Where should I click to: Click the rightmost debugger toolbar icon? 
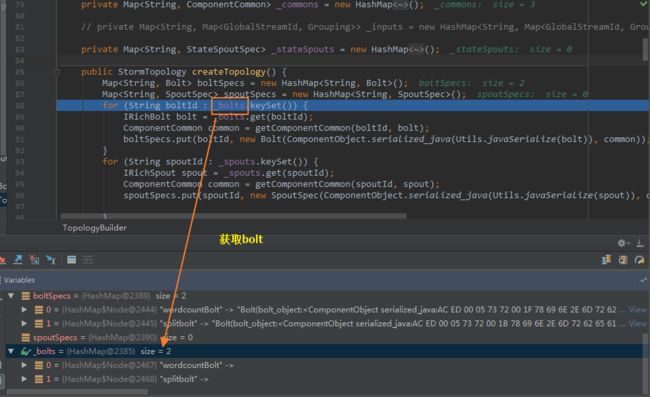click(639, 259)
